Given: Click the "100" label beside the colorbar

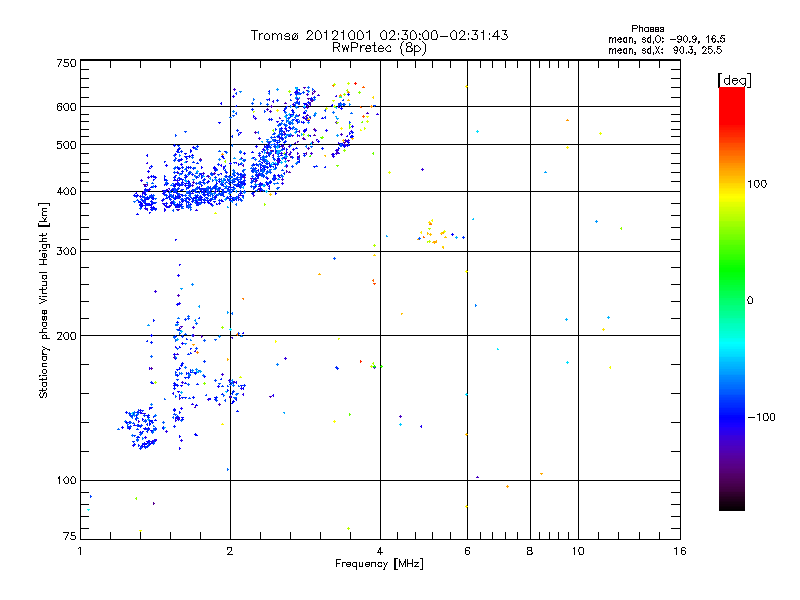Looking at the screenshot, I should coord(757,184).
